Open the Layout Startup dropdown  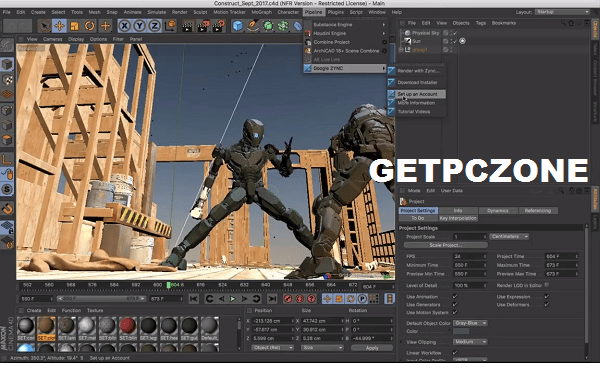pos(562,12)
